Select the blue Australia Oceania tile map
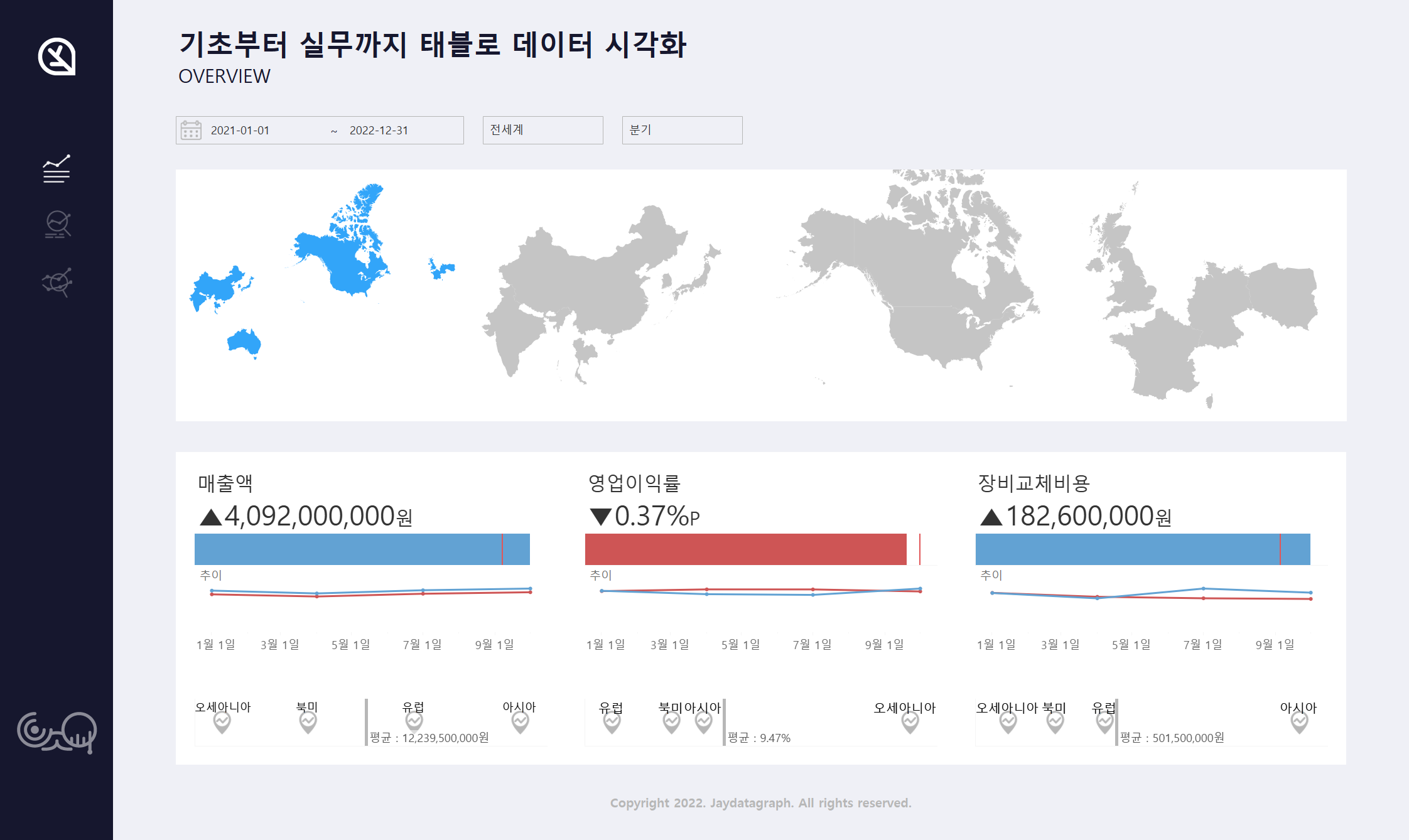 click(244, 343)
